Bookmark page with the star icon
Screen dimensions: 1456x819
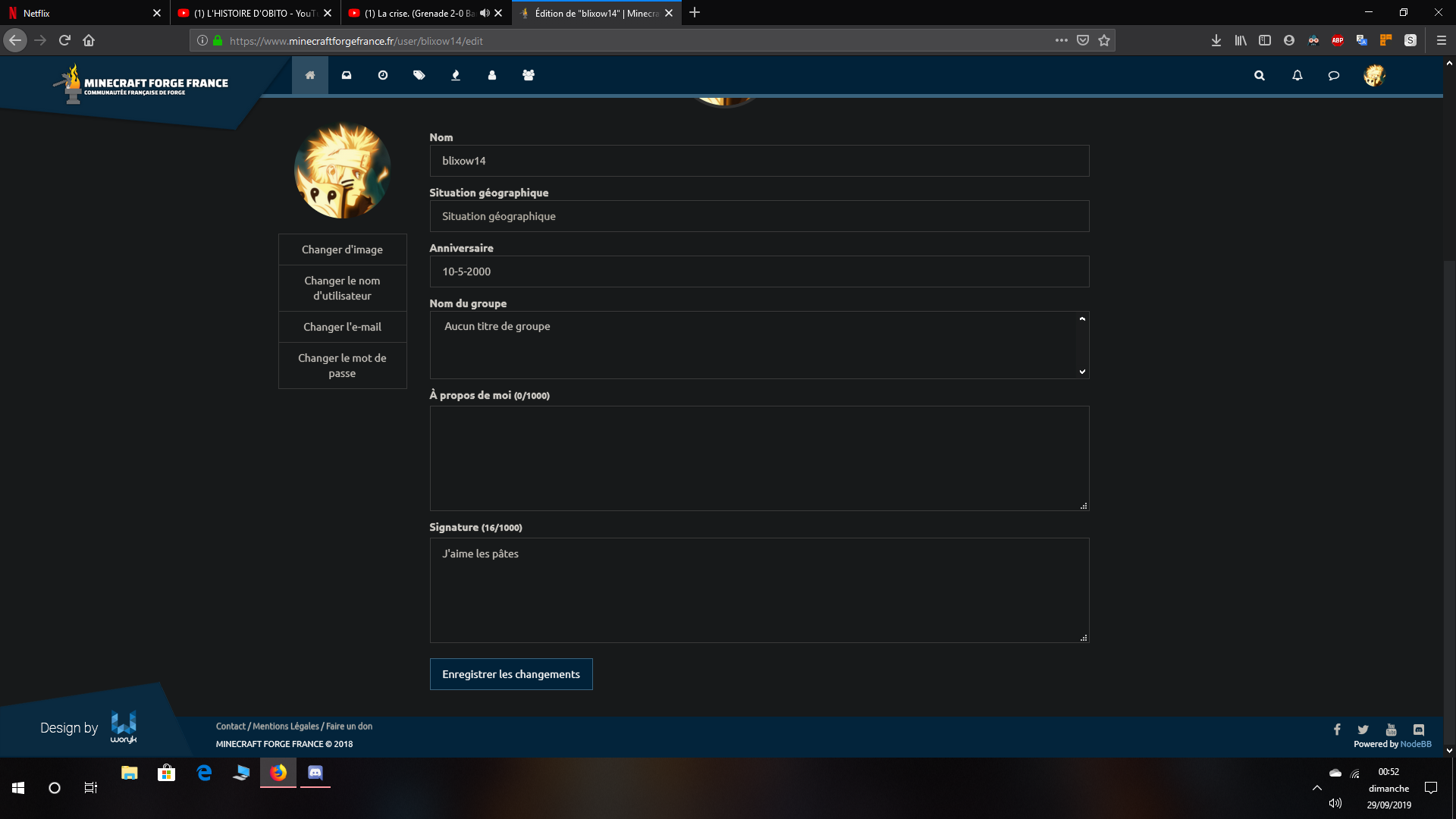pyautogui.click(x=1104, y=40)
